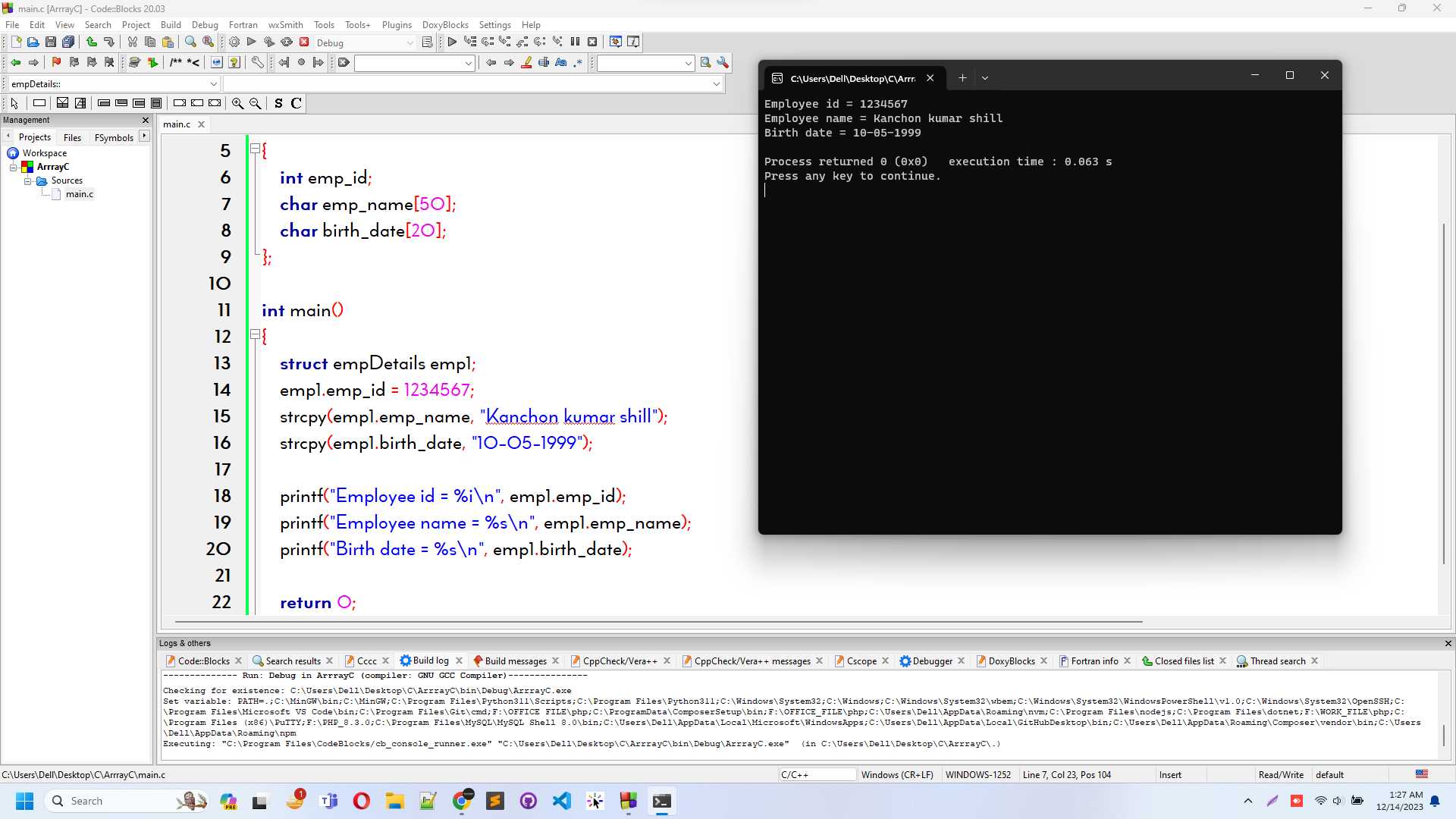Pause the debugger with Break icon
Image resolution: width=1456 pixels, height=819 pixels.
[575, 42]
